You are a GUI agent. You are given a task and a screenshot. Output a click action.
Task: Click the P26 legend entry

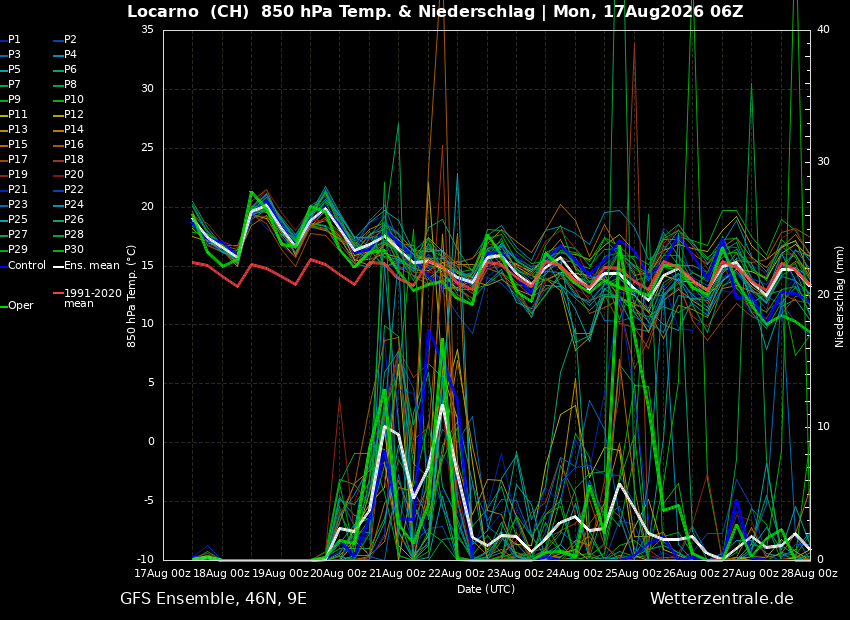(x=68, y=219)
